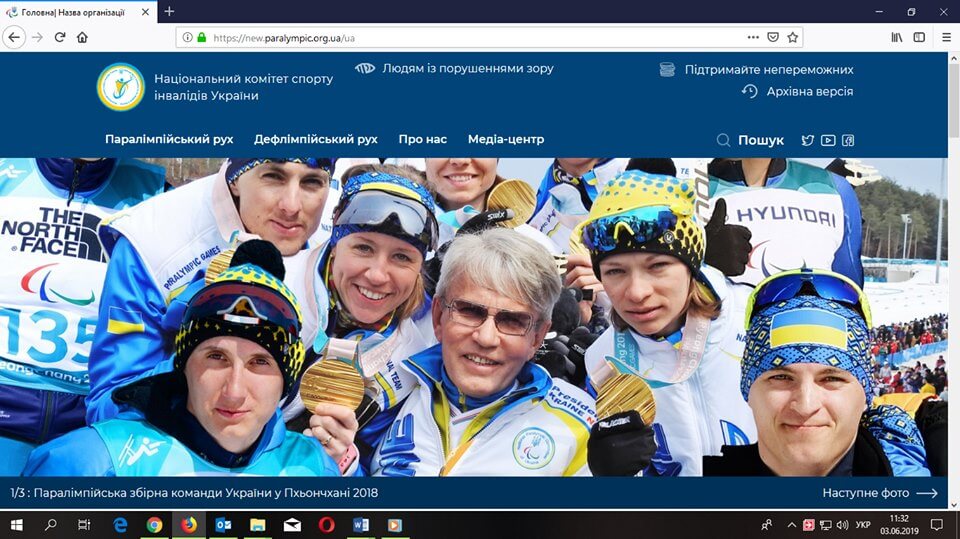Toggle the Firefox sidebar view
The image size is (960, 539).
click(919, 37)
